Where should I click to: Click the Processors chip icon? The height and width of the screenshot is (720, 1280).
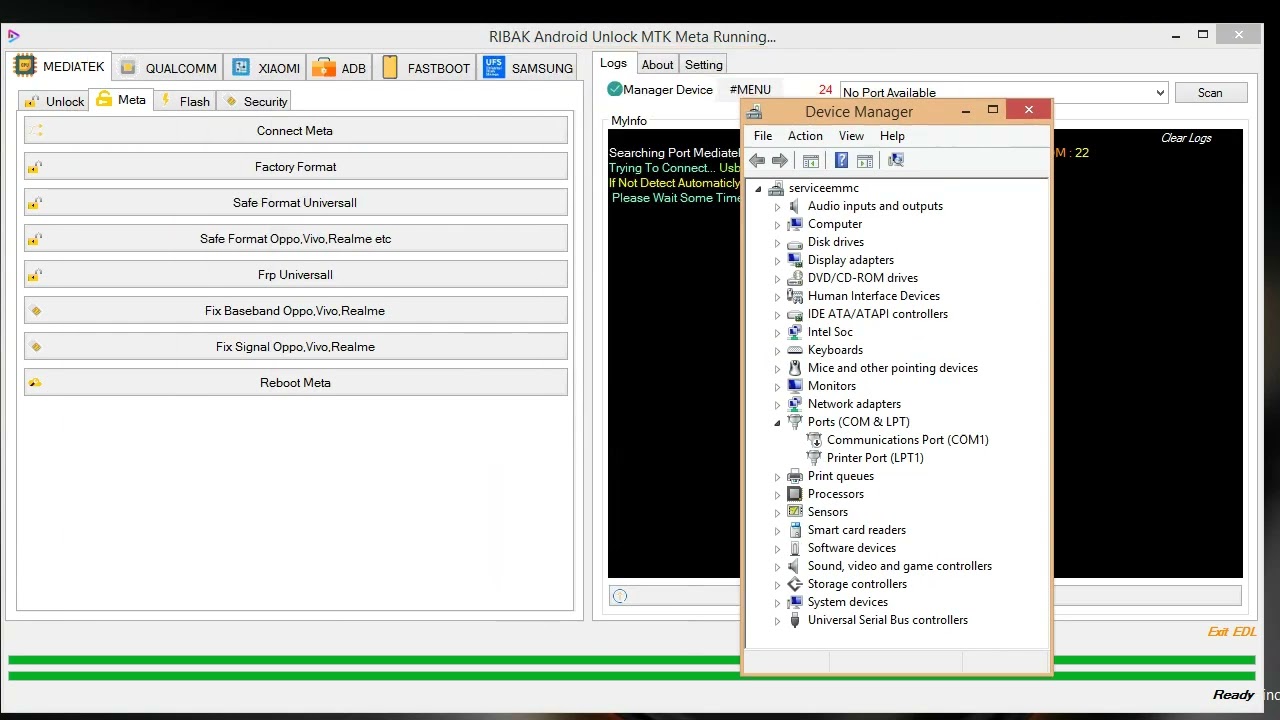[x=795, y=494]
